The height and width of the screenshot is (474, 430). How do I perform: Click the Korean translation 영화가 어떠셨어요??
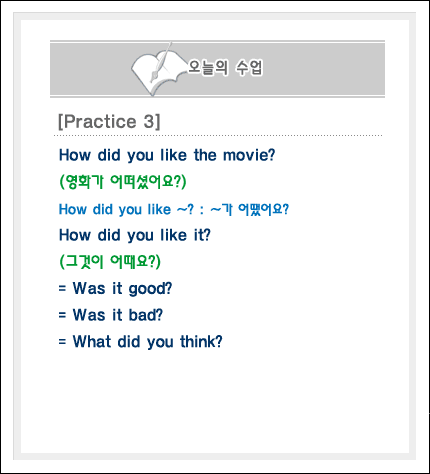click(x=123, y=182)
